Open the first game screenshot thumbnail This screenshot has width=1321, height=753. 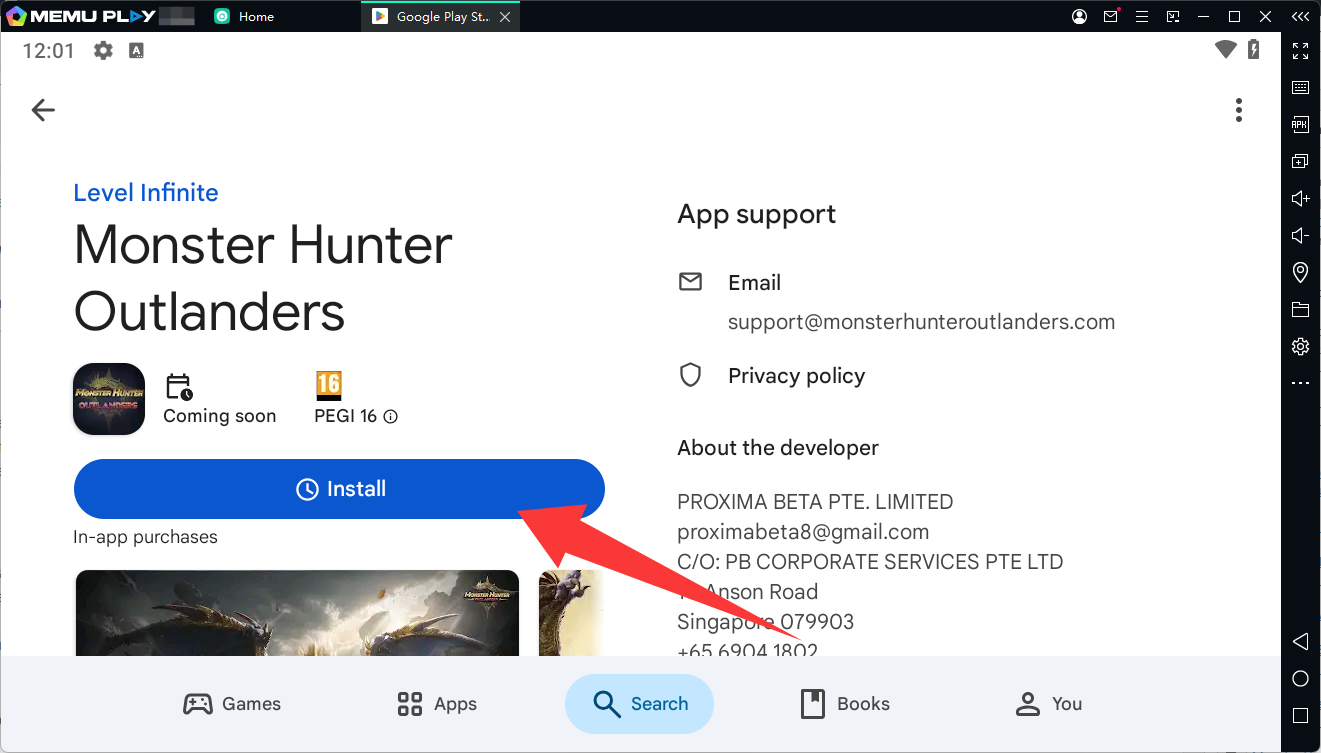[297, 613]
